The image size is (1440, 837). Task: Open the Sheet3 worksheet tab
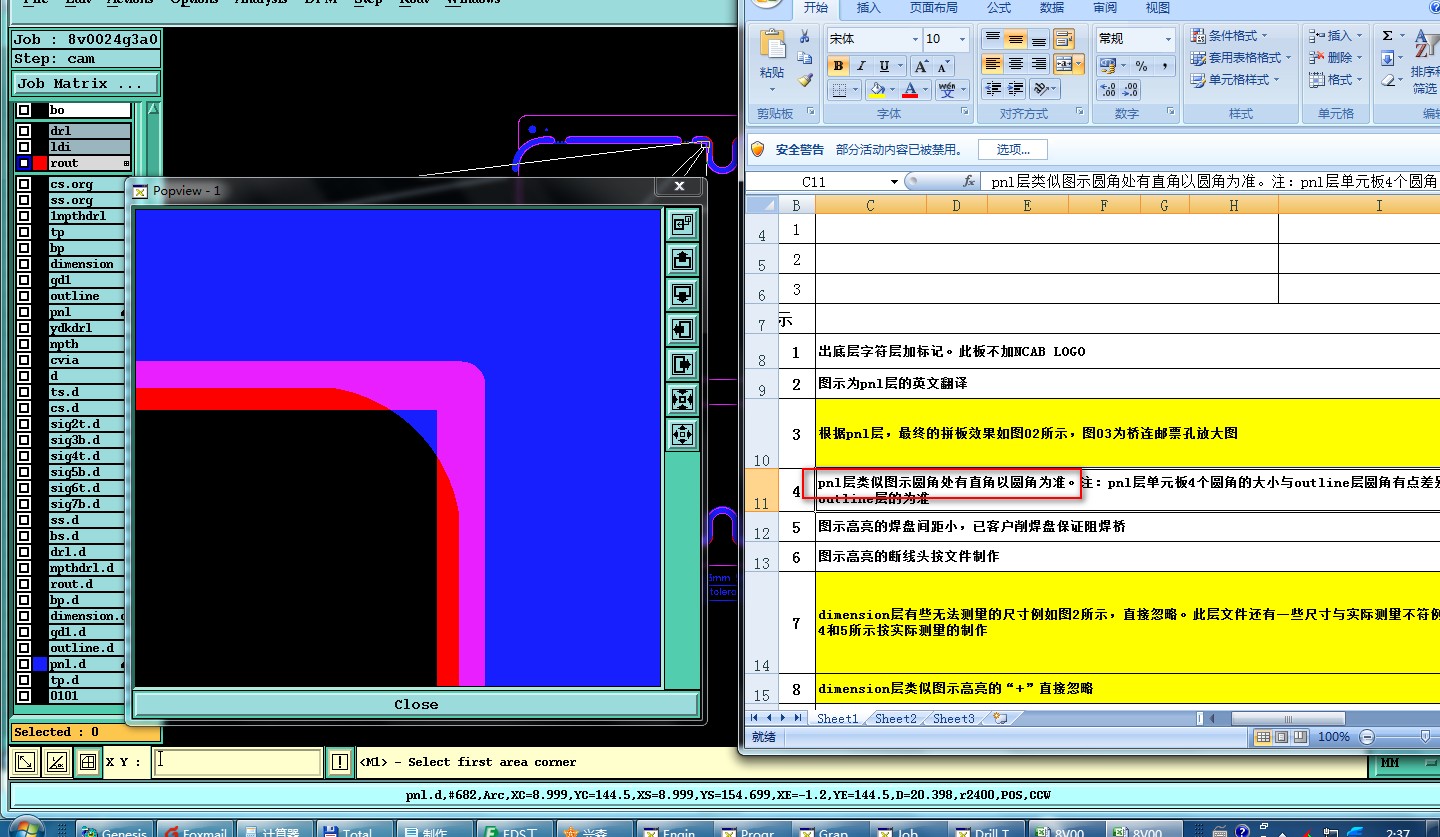(953, 718)
